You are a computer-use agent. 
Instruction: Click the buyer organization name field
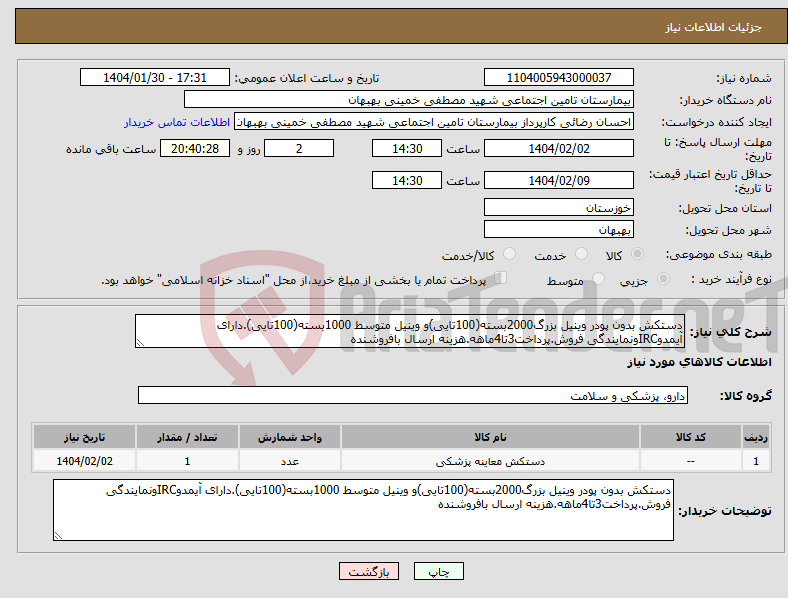pos(409,99)
